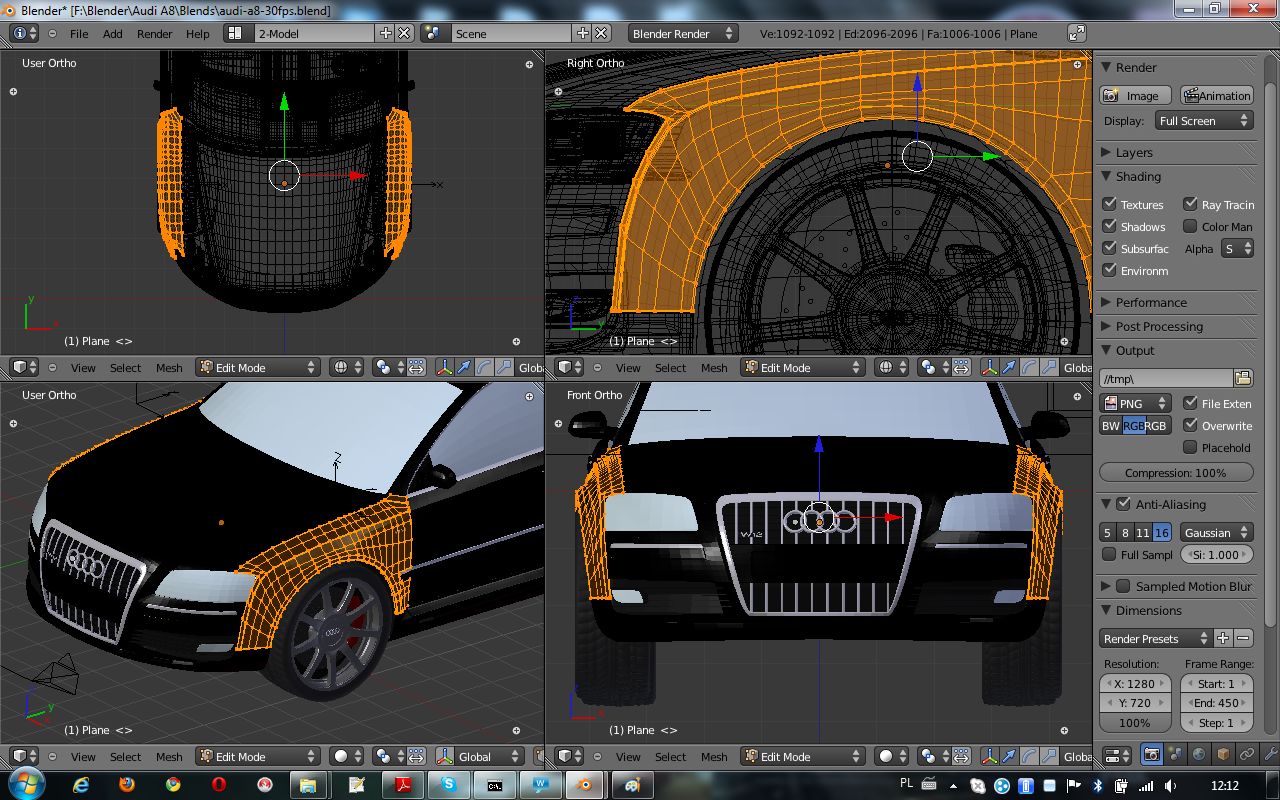This screenshot has height=800, width=1280.
Task: Enable the Color Management checkbox
Action: 1190,225
